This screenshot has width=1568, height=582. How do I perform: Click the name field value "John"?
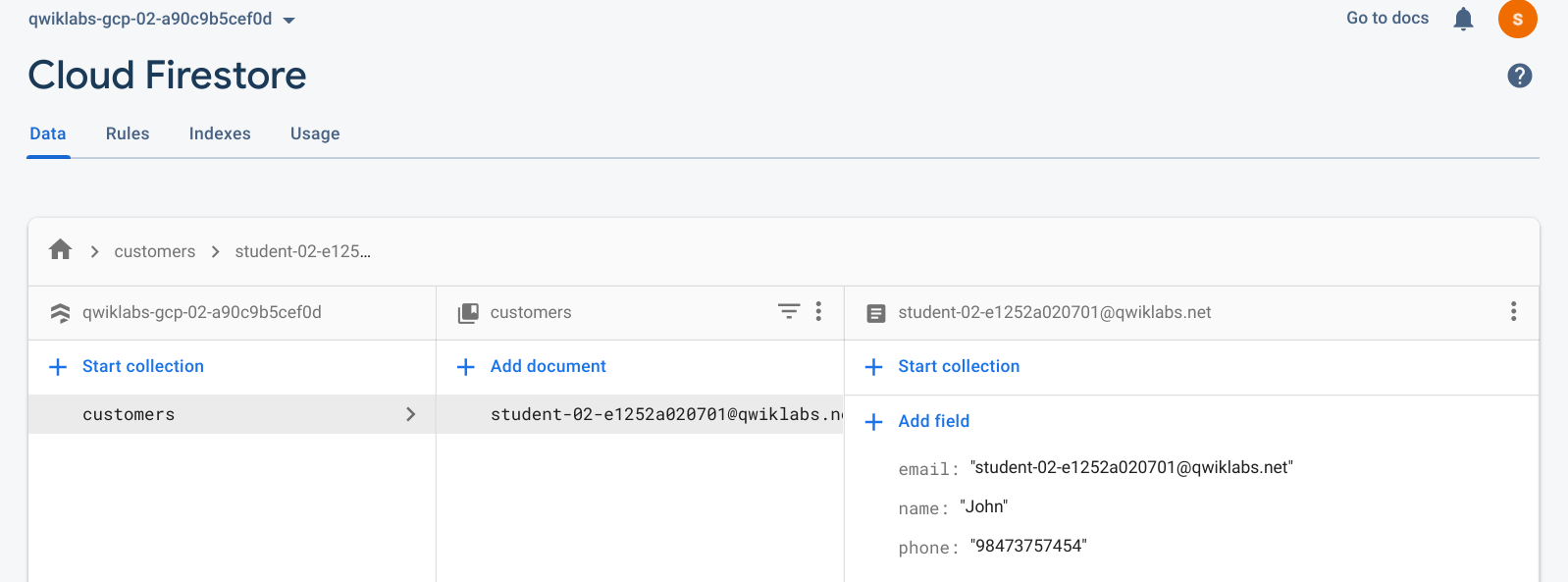[984, 506]
